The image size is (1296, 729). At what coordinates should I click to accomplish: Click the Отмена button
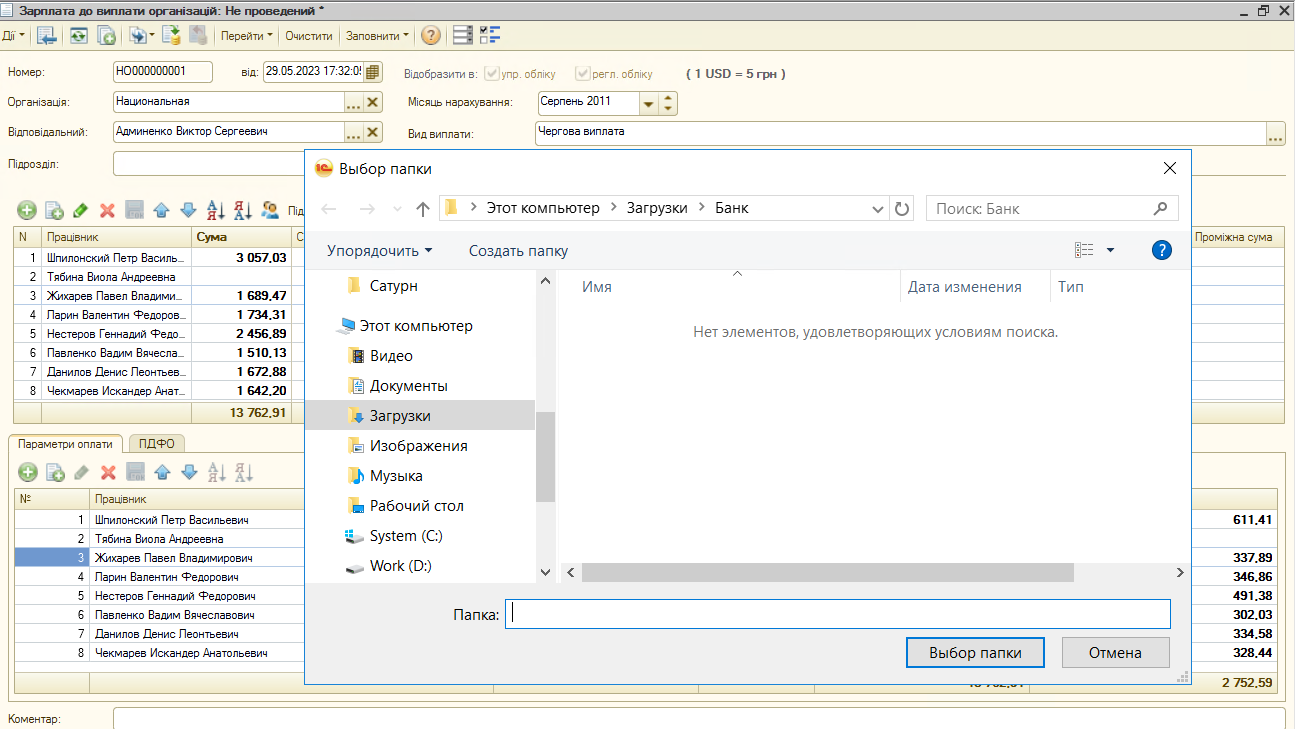pos(1115,653)
